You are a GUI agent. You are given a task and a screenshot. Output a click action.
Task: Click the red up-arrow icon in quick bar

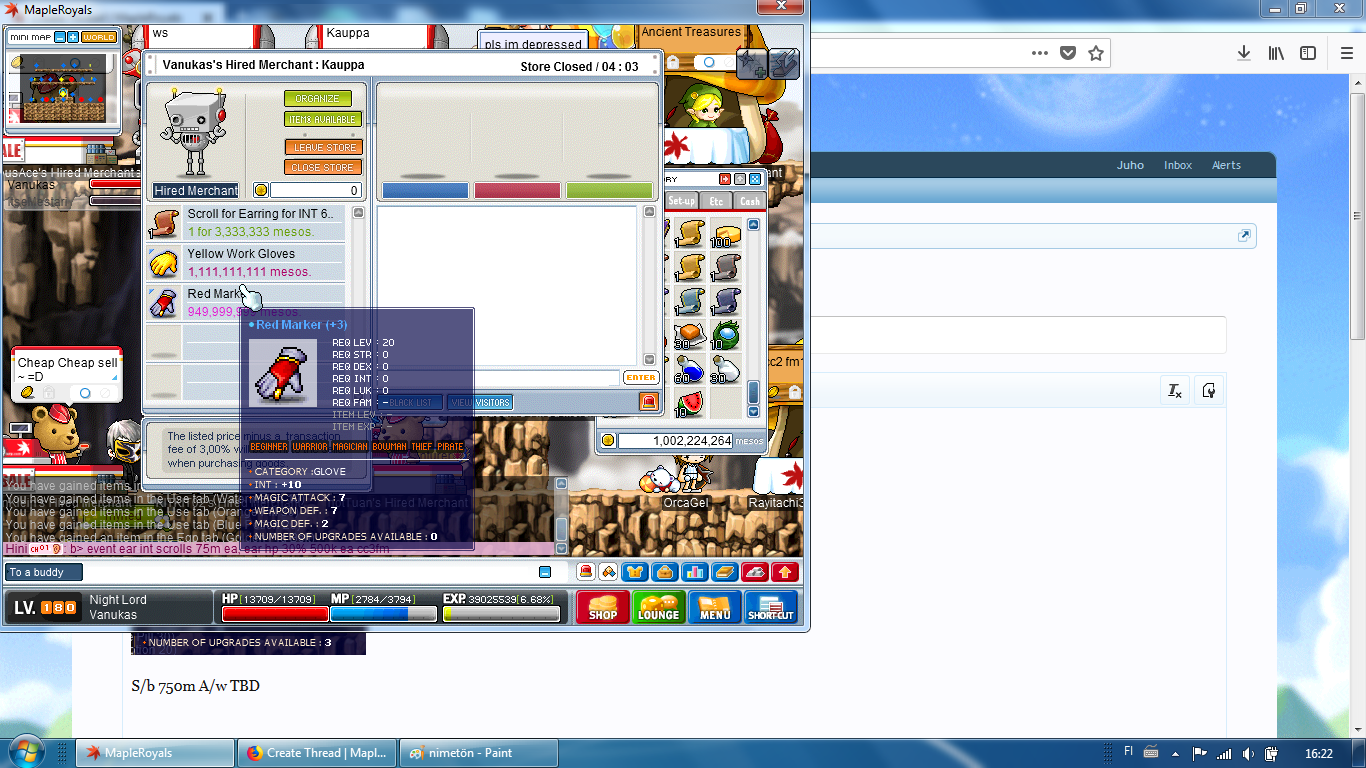click(x=785, y=572)
